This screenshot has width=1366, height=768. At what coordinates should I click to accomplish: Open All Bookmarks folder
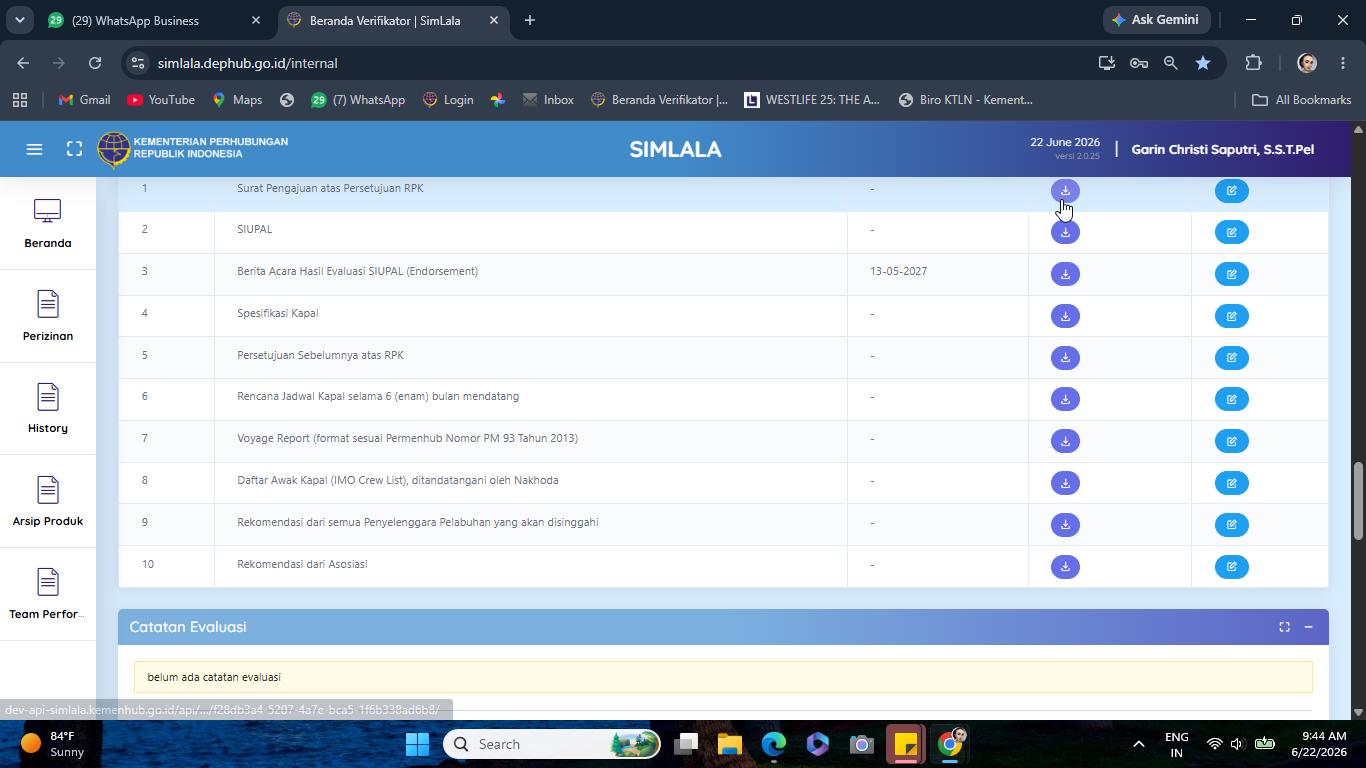1301,100
